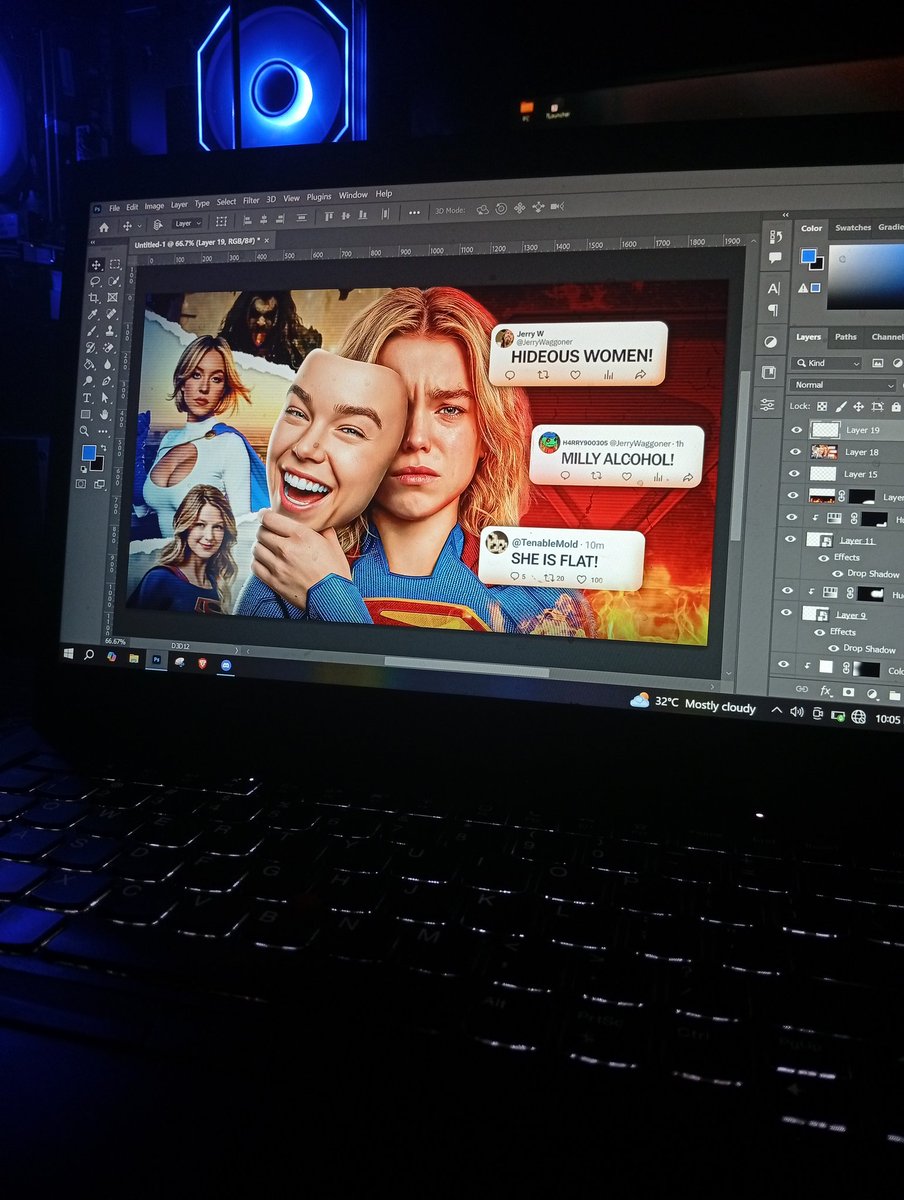Open the Plugins menu
This screenshot has width=904, height=1200.
point(319,197)
